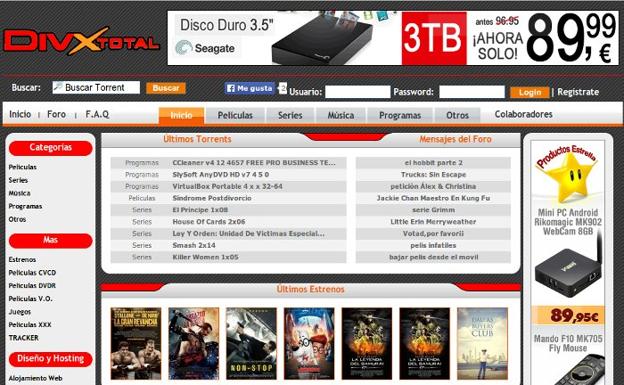Click the DivXTotal site logo
Image resolution: width=624 pixels, height=385 pixels.
click(82, 41)
